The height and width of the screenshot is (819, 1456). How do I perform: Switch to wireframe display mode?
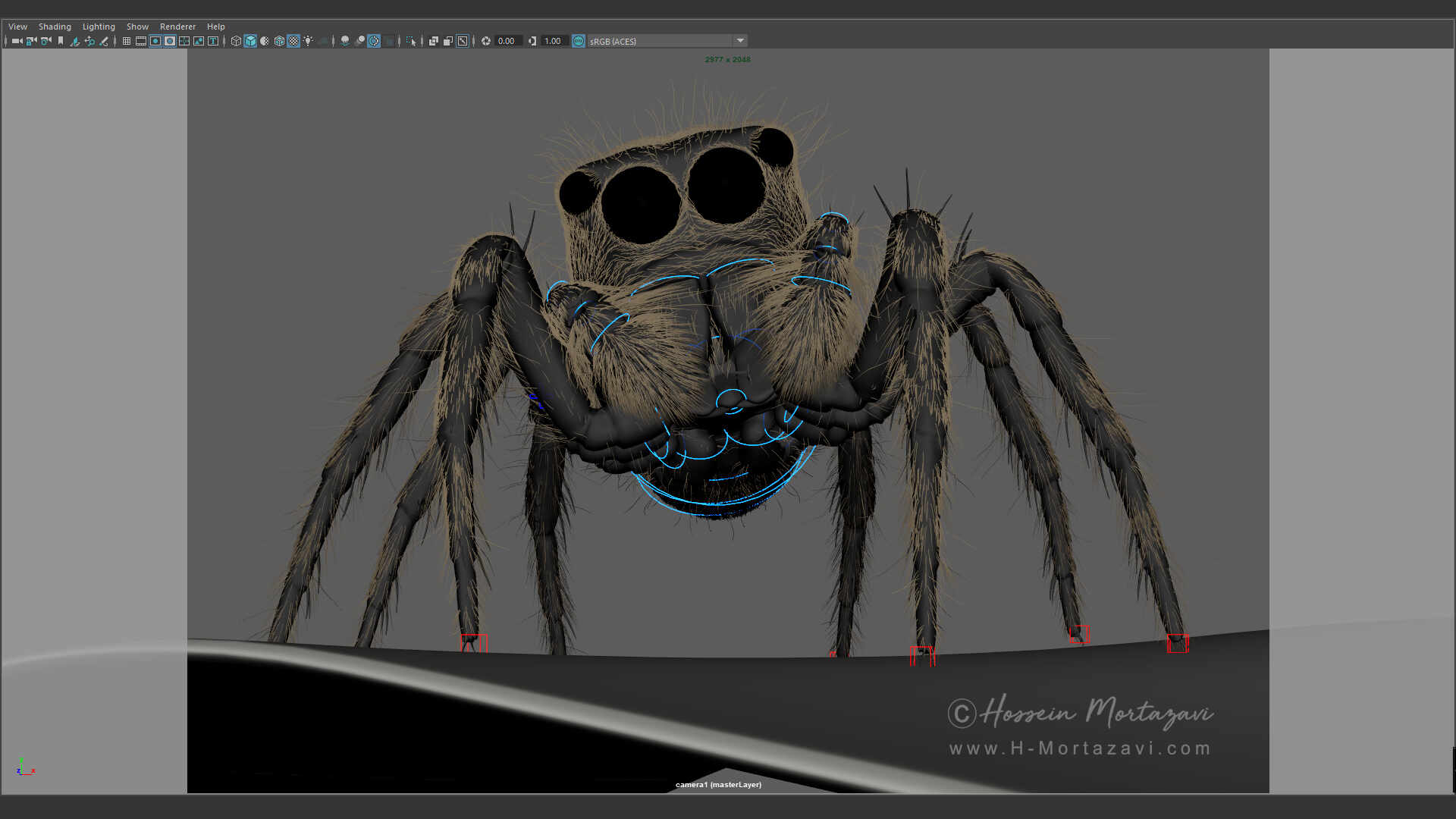click(235, 41)
